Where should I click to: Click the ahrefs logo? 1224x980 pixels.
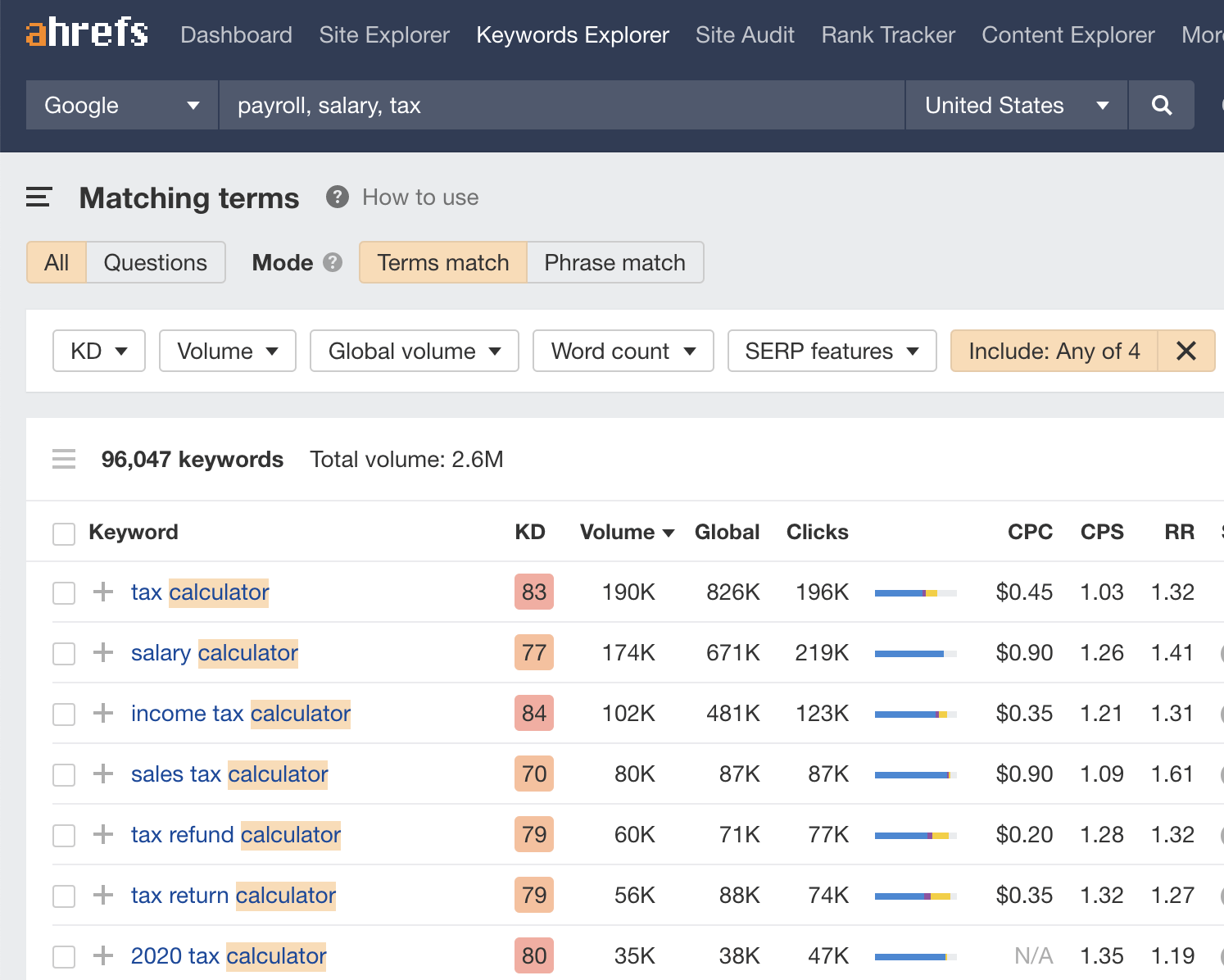[x=87, y=33]
